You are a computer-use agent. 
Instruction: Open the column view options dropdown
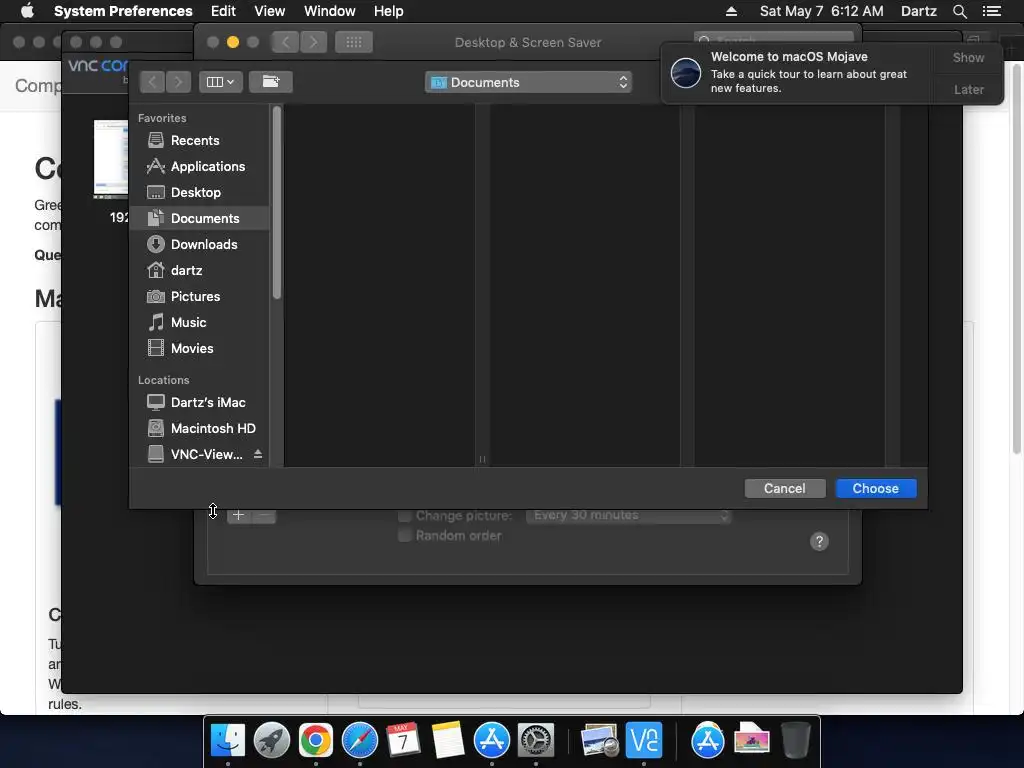click(220, 82)
